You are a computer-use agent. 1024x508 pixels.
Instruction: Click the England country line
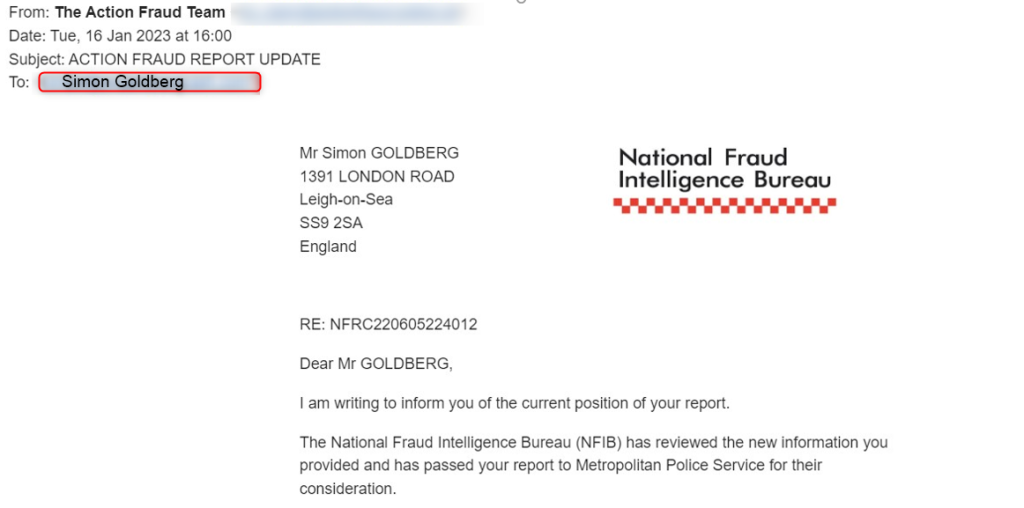(328, 246)
